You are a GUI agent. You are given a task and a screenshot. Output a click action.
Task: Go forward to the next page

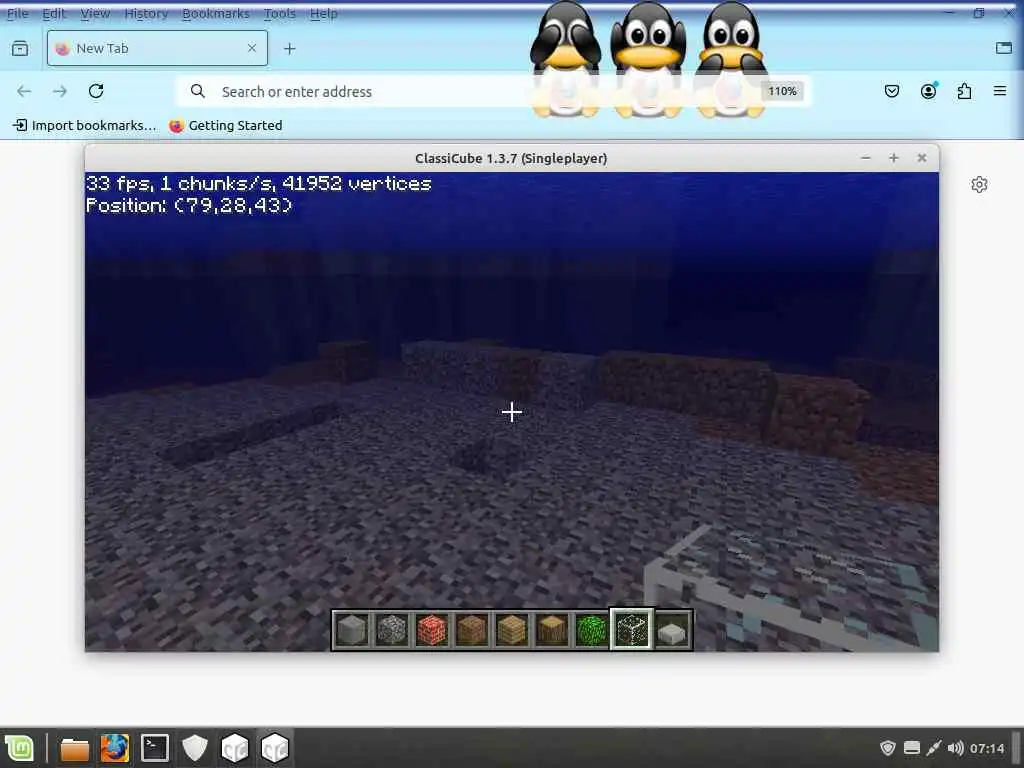click(60, 91)
